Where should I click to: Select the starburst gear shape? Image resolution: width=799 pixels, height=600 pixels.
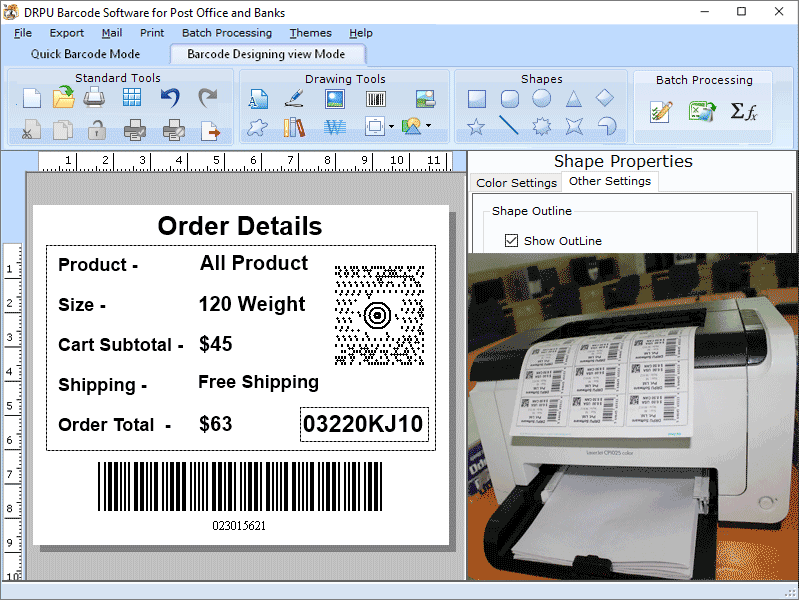[542, 126]
